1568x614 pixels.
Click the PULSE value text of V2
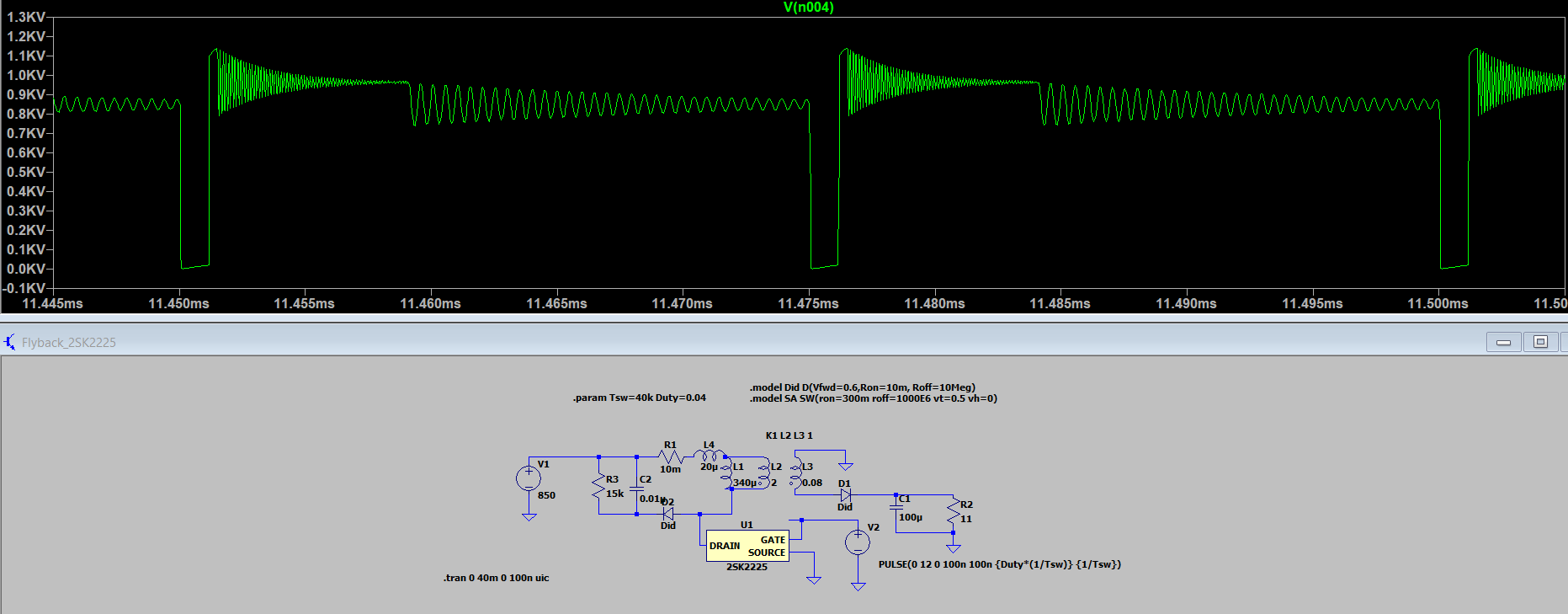pyautogui.click(x=999, y=564)
